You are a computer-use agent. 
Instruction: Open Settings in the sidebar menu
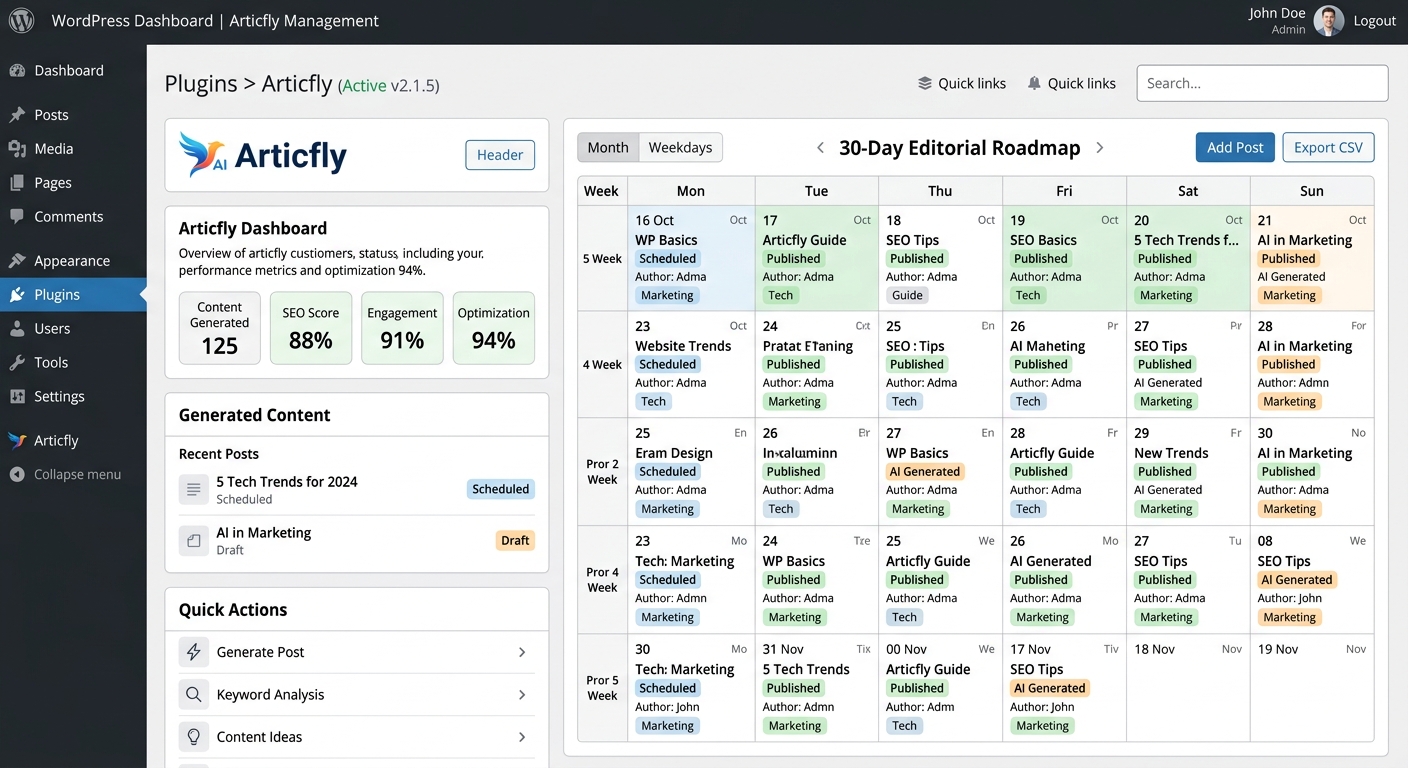[73, 397]
